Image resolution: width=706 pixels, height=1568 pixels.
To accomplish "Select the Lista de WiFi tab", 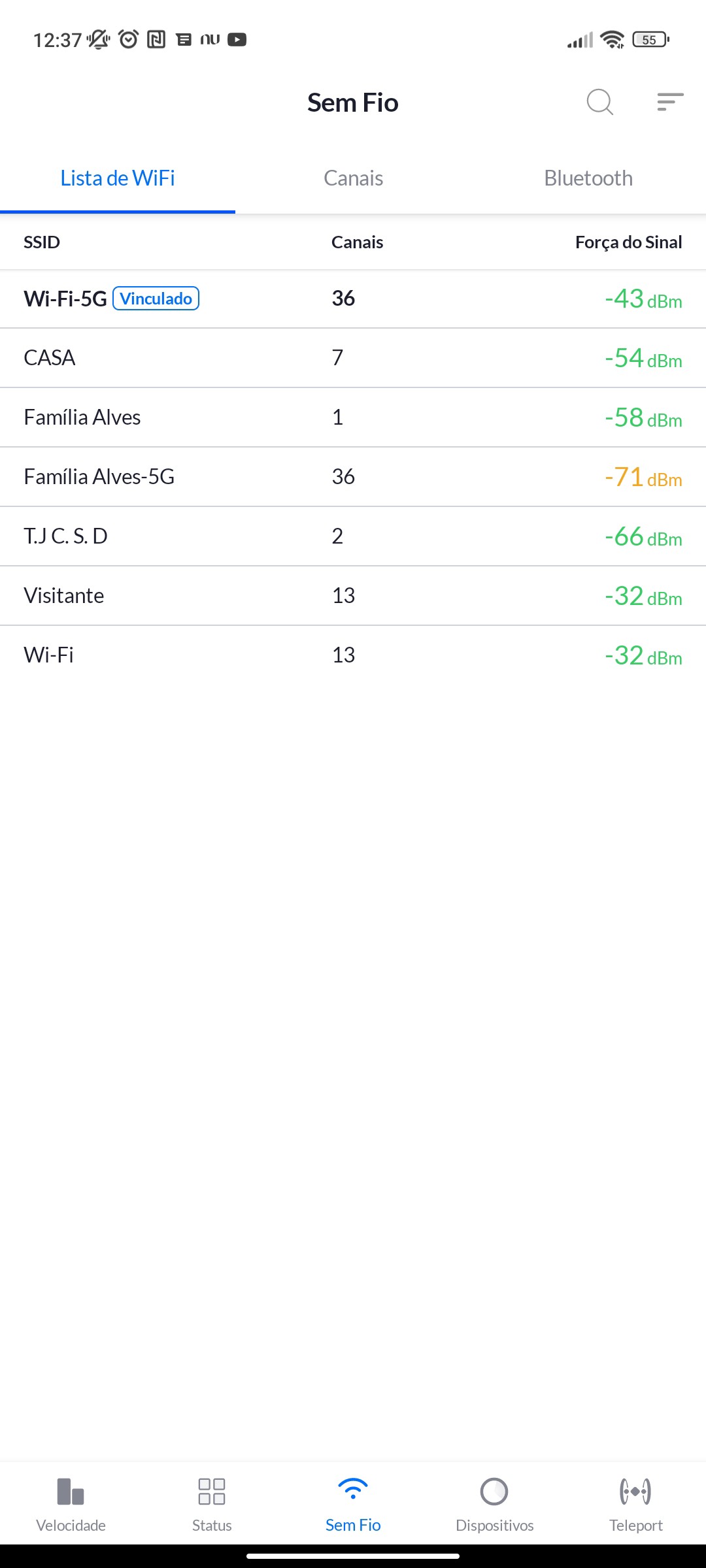I will coord(118,178).
